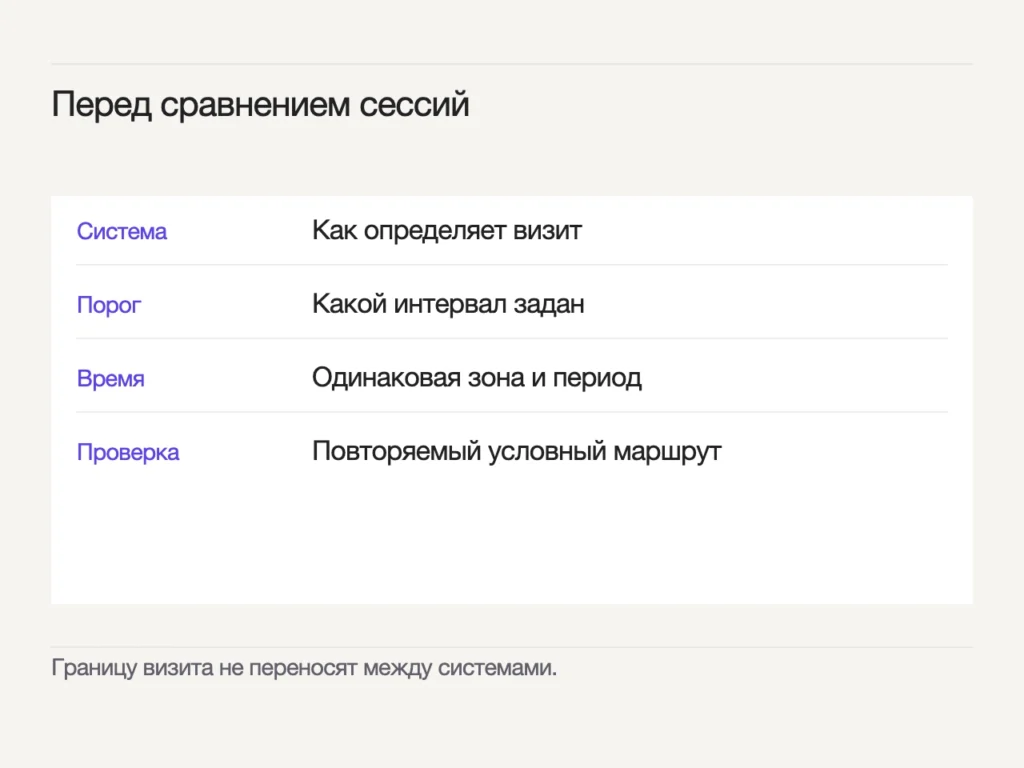Select the 'Порог' row label
Viewport: 1024px width, 768px height.
pos(109,305)
